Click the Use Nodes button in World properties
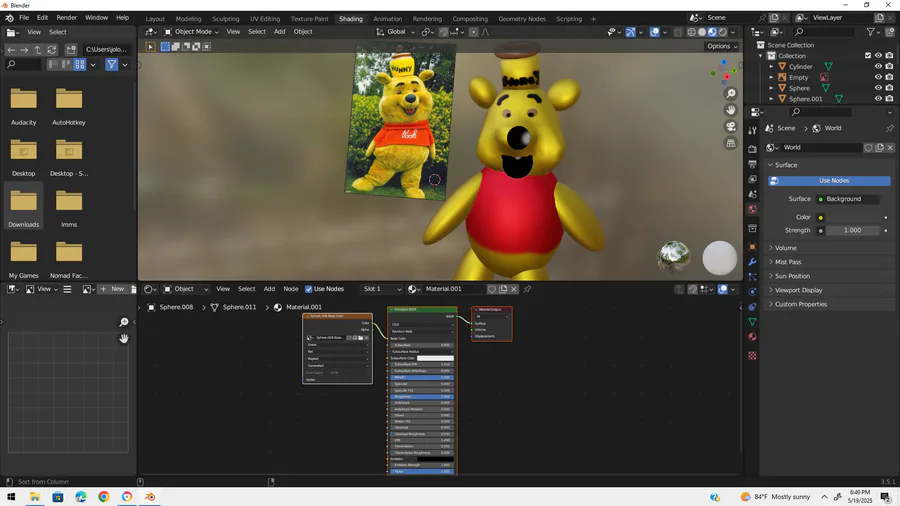 [x=829, y=181]
